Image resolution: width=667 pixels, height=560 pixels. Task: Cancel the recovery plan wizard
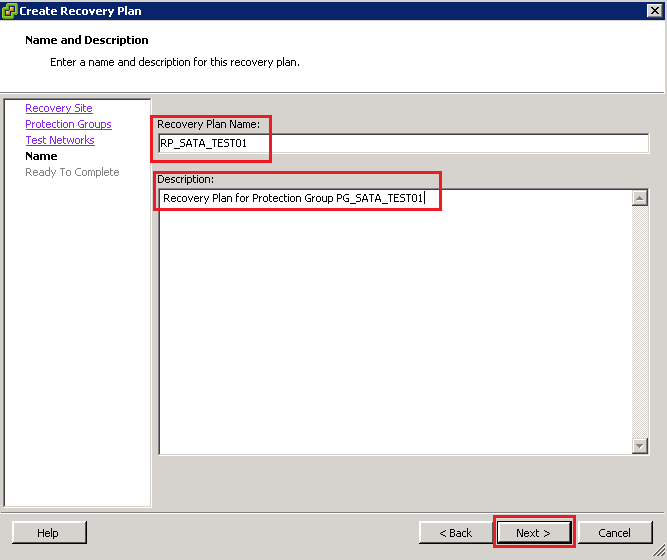click(x=614, y=533)
